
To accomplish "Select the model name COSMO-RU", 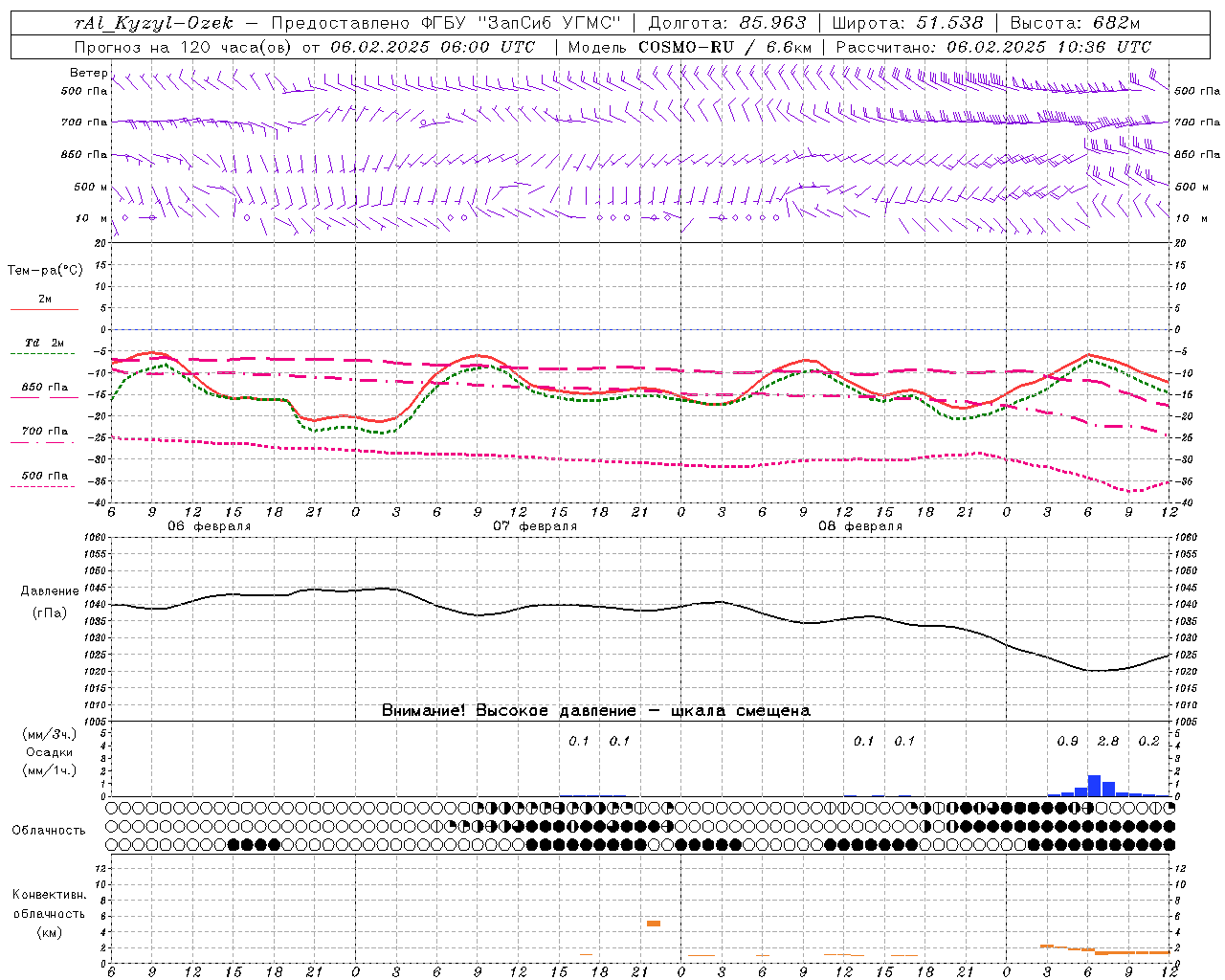I will (679, 47).
